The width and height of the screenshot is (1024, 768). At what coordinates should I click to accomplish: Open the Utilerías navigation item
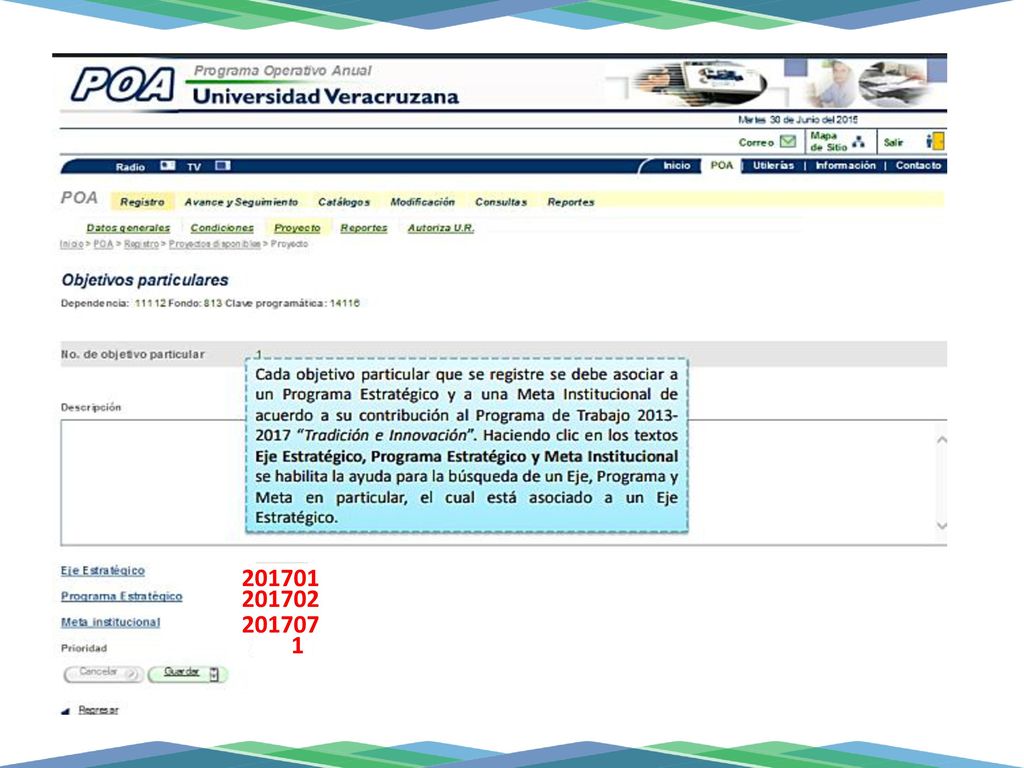pos(773,166)
